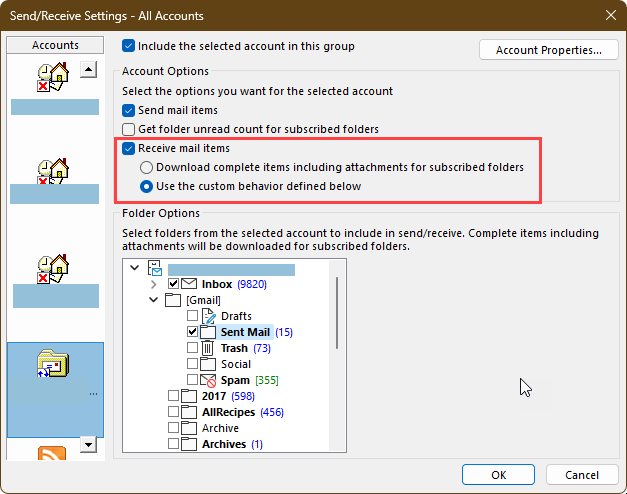The height and width of the screenshot is (494, 627).
Task: Click the 2017 folder icon
Action: [189, 396]
